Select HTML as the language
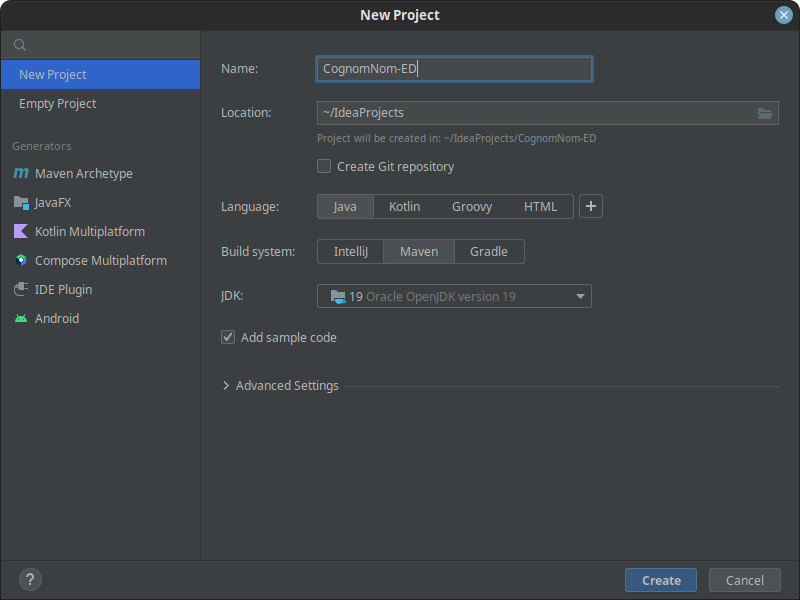Screen dimensions: 800x600 [x=540, y=207]
